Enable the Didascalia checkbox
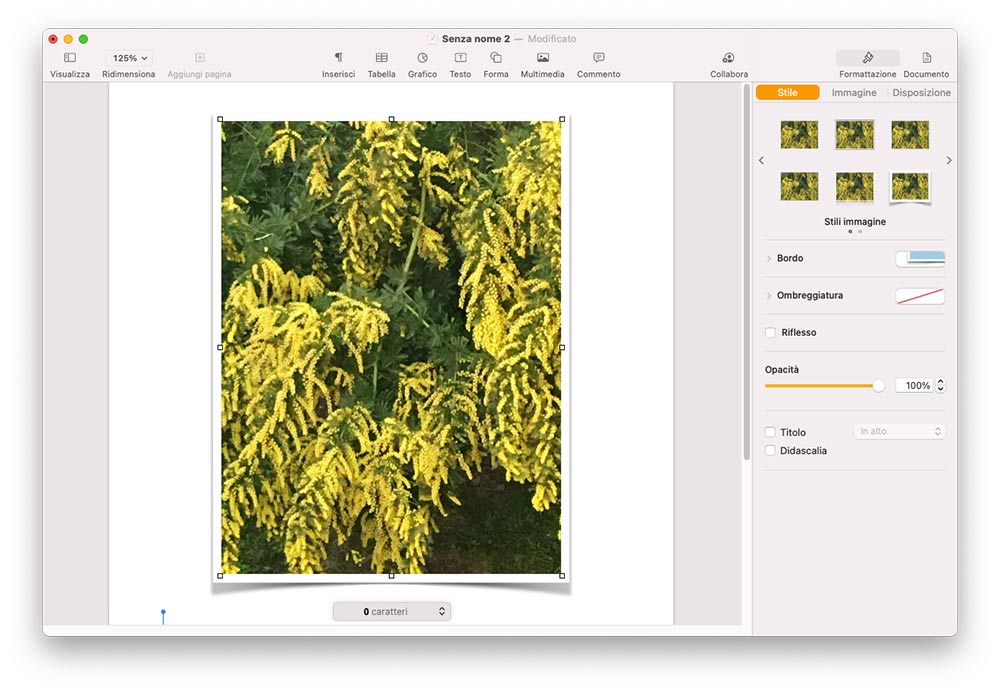This screenshot has width=1000, height=692. click(770, 451)
